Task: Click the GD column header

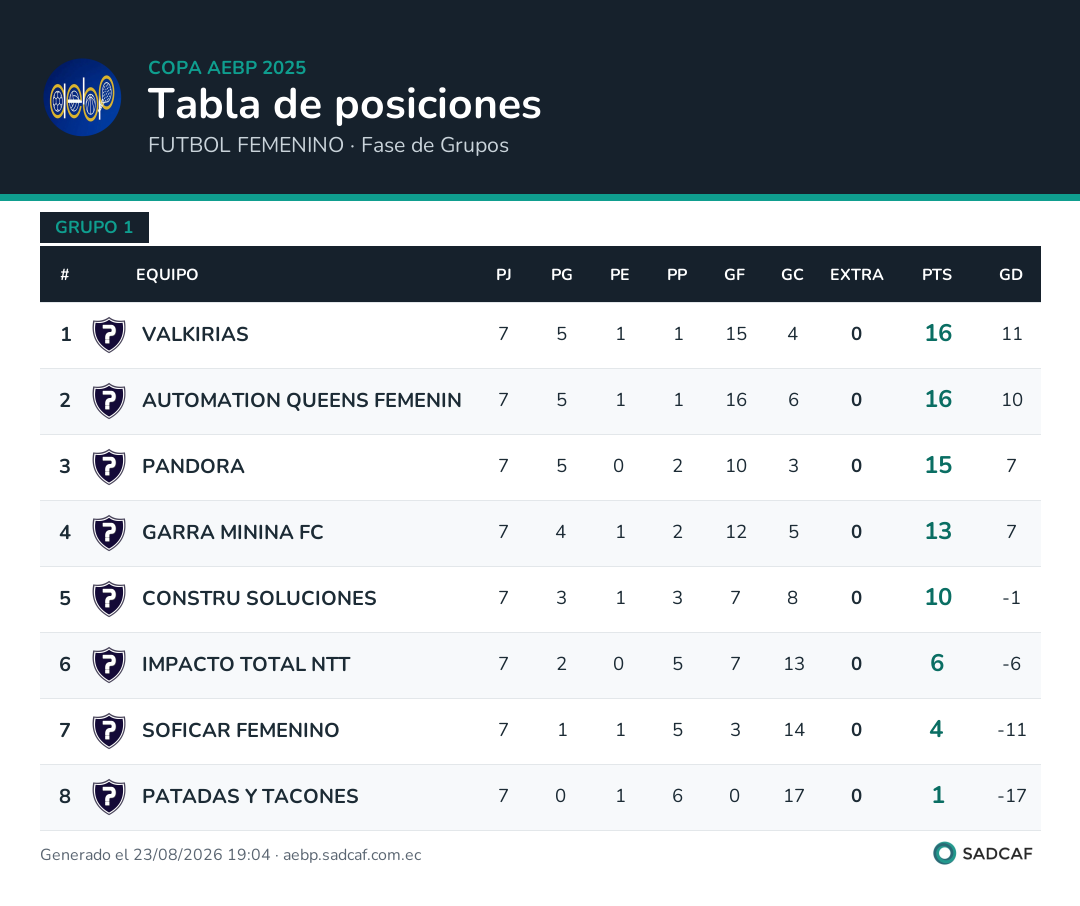Action: [x=1010, y=274]
